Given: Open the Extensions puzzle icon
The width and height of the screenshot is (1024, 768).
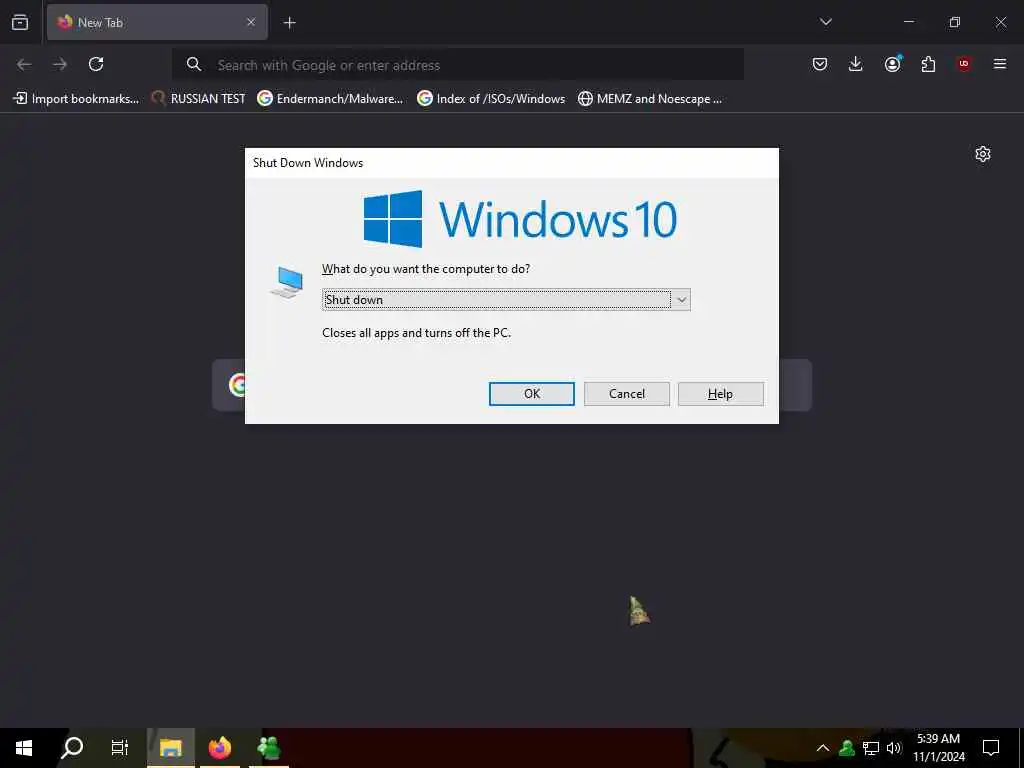Looking at the screenshot, I should [928, 64].
